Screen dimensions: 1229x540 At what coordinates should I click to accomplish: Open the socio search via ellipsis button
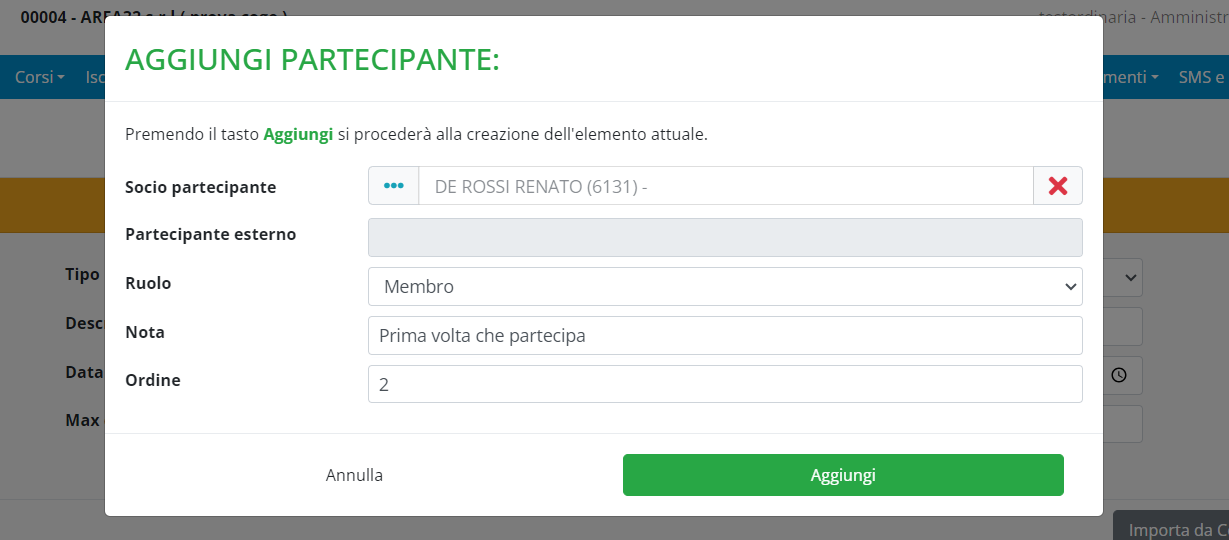(393, 186)
